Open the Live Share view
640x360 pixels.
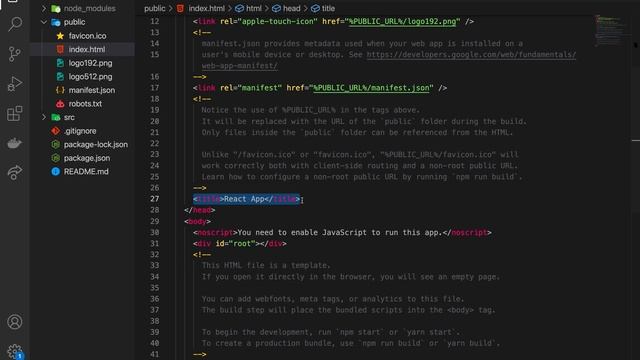coord(15,172)
